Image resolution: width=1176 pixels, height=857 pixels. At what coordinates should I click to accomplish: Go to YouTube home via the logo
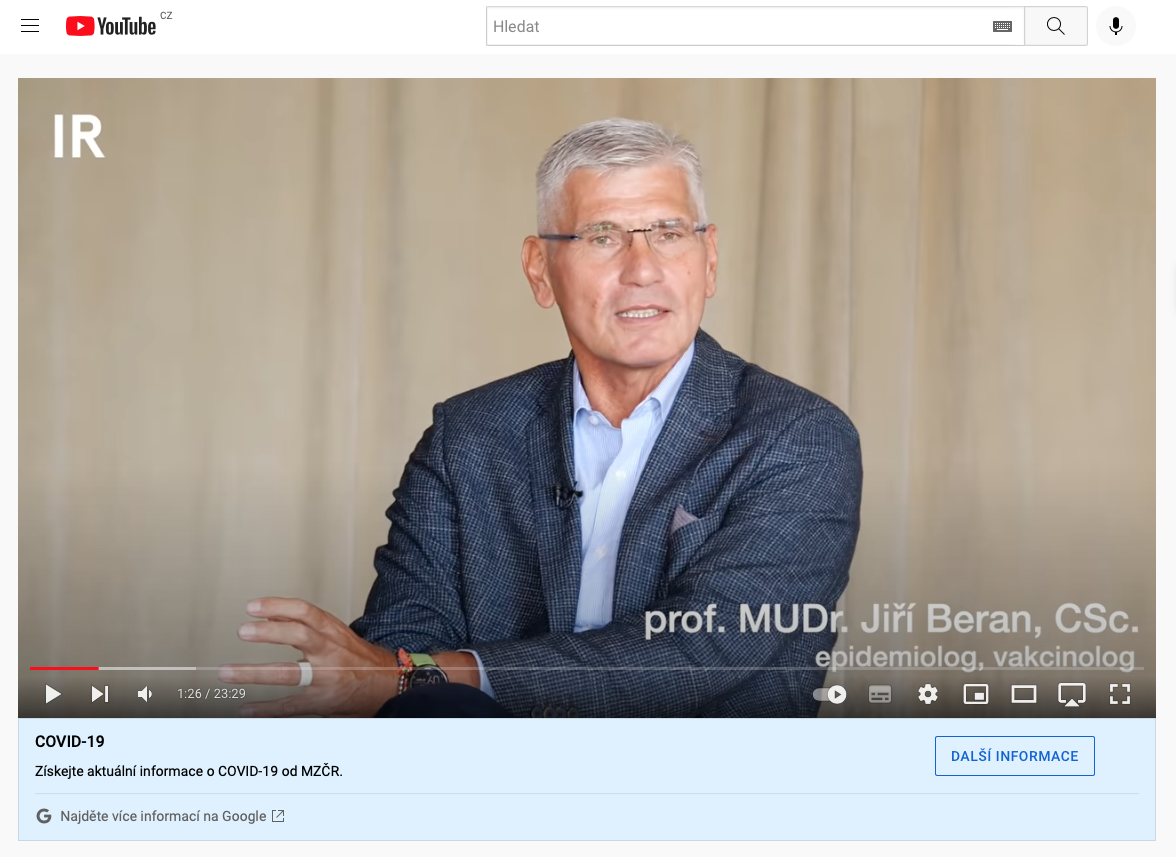tap(110, 25)
